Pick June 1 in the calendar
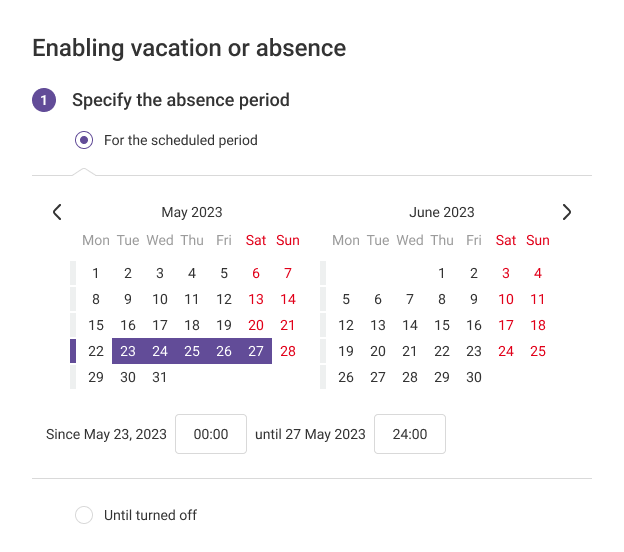The width and height of the screenshot is (624, 552). coord(442,273)
